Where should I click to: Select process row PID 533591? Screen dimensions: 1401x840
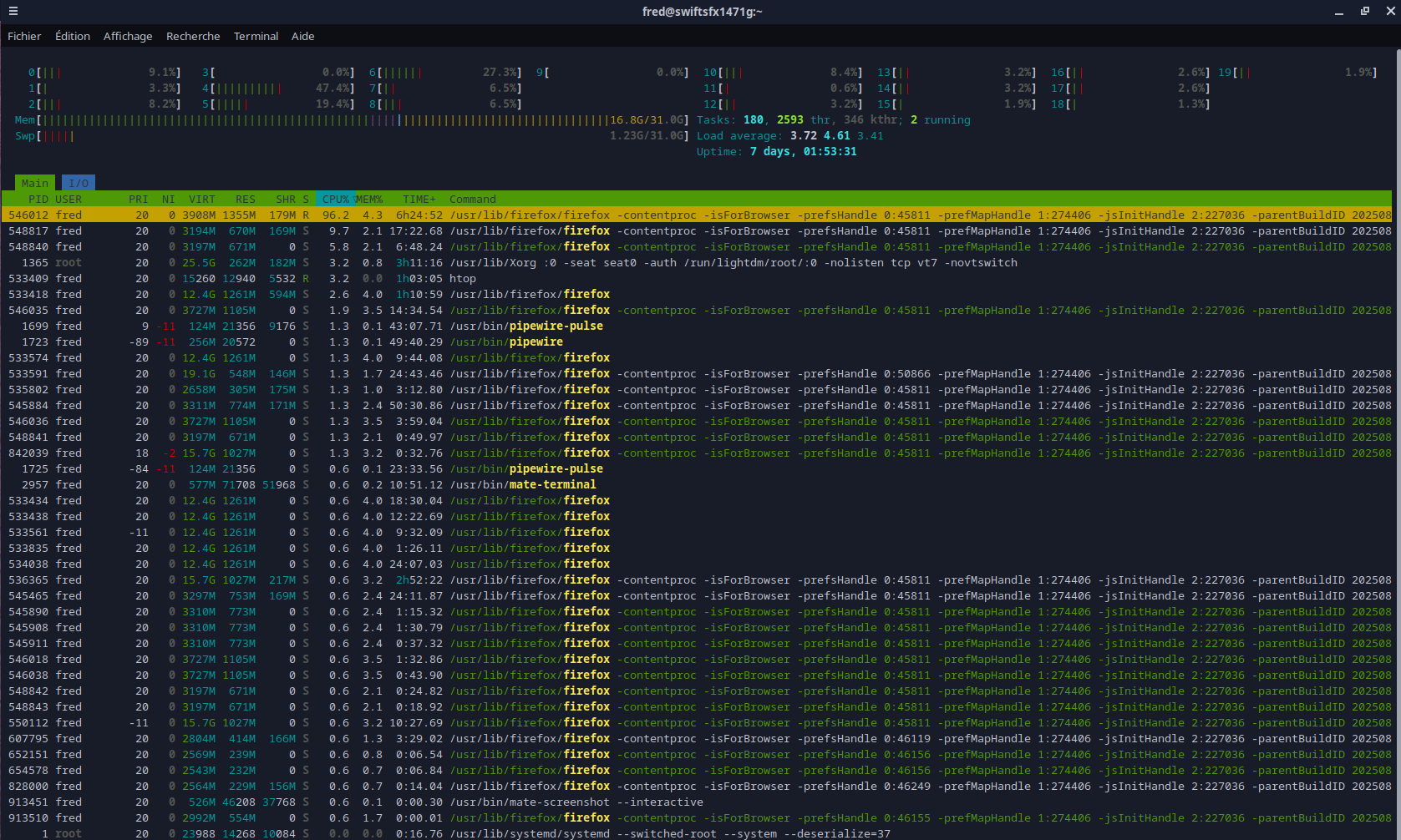pyautogui.click(x=697, y=374)
